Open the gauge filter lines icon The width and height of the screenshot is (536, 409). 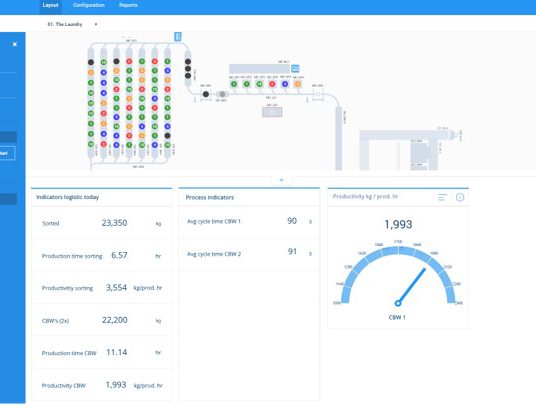pyautogui.click(x=442, y=197)
